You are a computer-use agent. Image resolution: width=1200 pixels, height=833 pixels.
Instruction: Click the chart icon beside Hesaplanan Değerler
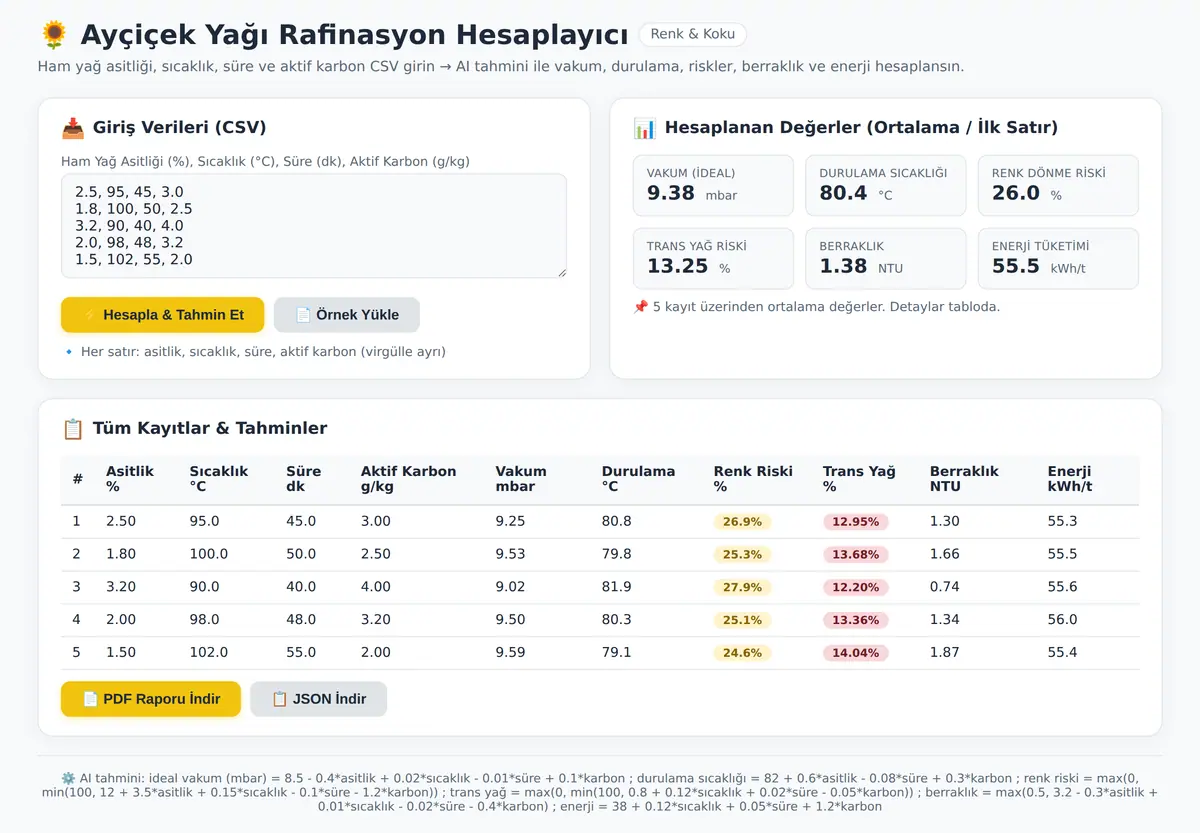[644, 128]
